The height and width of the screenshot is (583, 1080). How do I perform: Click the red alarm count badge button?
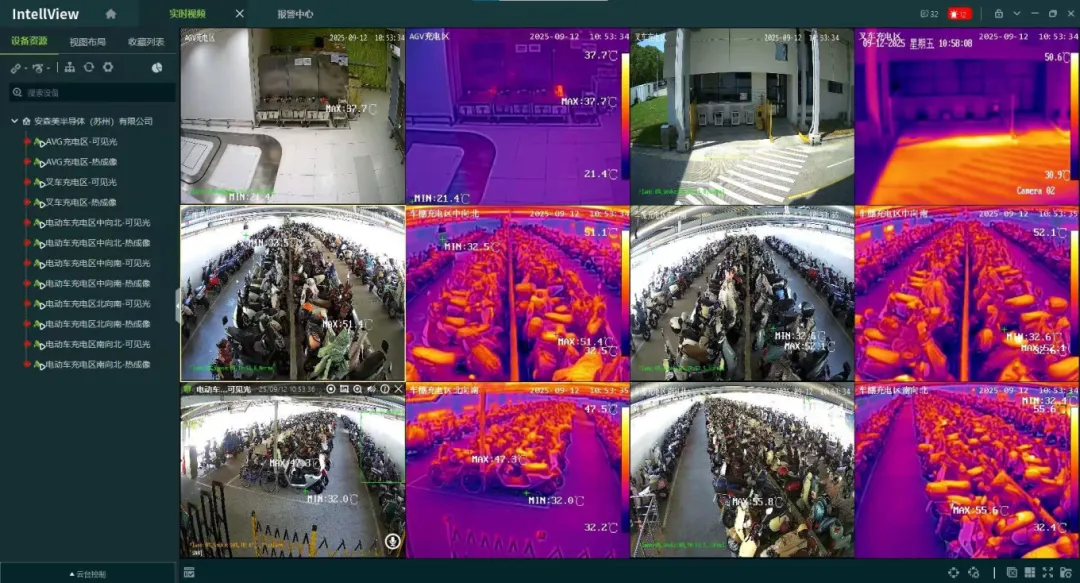960,14
